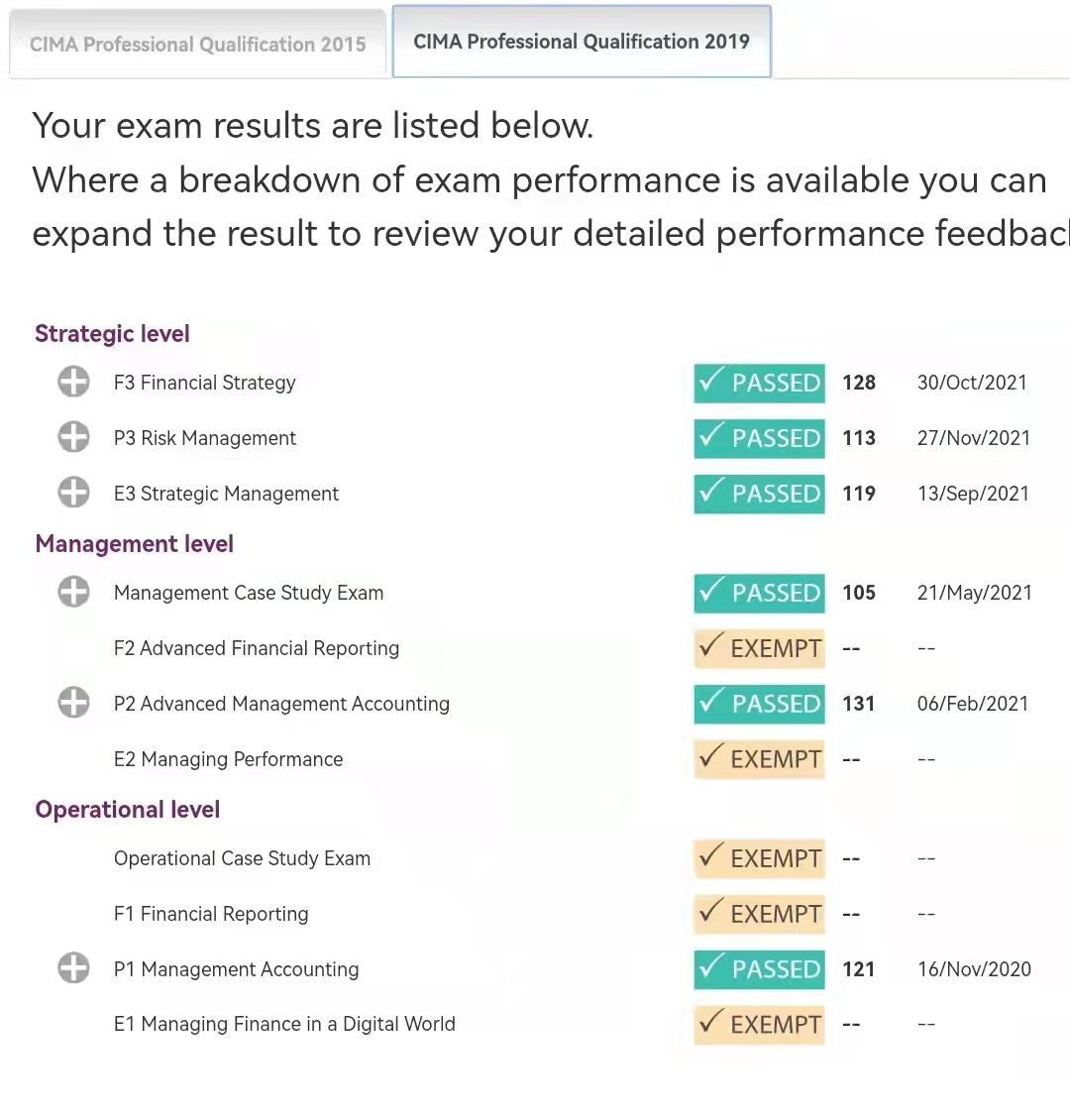This screenshot has width=1070, height=1120.
Task: Click the Strategic level heading
Action: pyautogui.click(x=112, y=334)
